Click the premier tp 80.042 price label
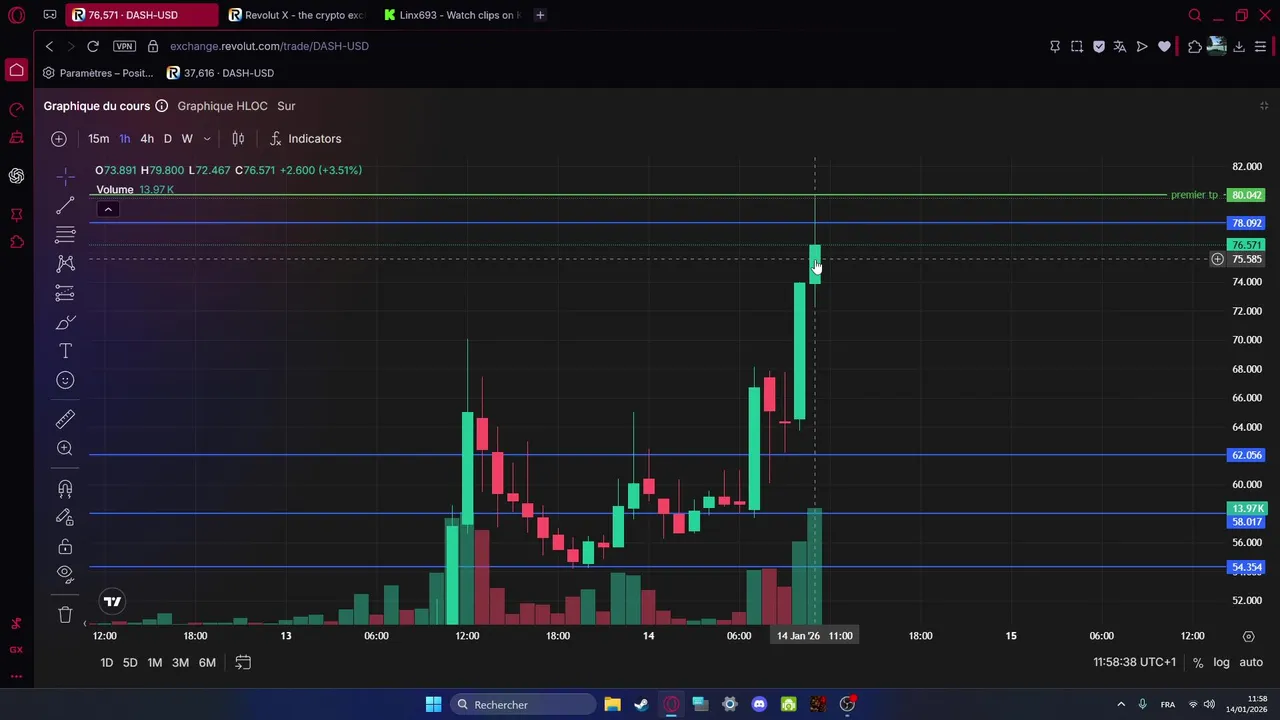The image size is (1280, 720). pos(1247,195)
